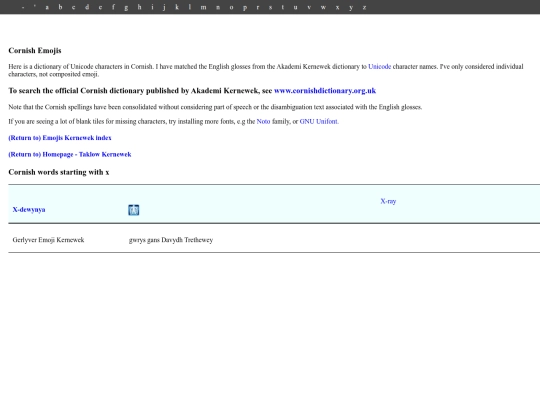Viewport: 540px width, 405px height.
Task: Select letter 'j' in alphabet bar
Action: 164,7
